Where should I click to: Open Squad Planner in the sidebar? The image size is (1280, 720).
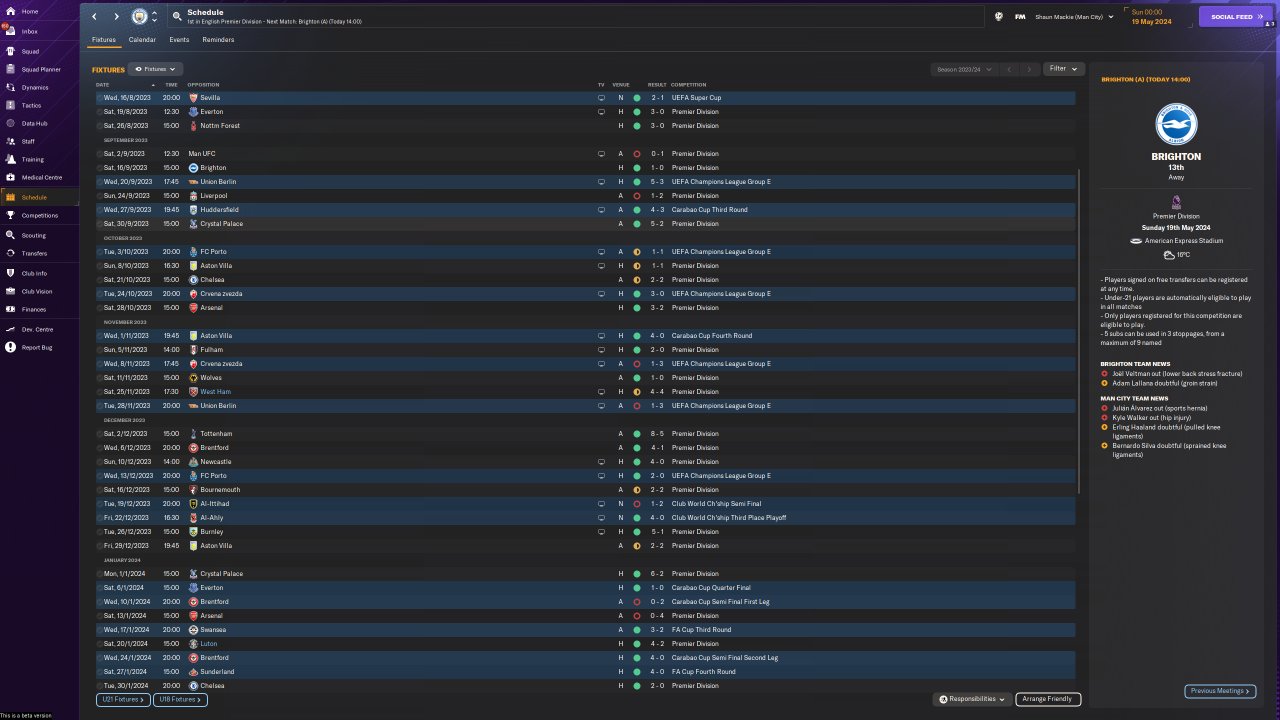tap(40, 70)
